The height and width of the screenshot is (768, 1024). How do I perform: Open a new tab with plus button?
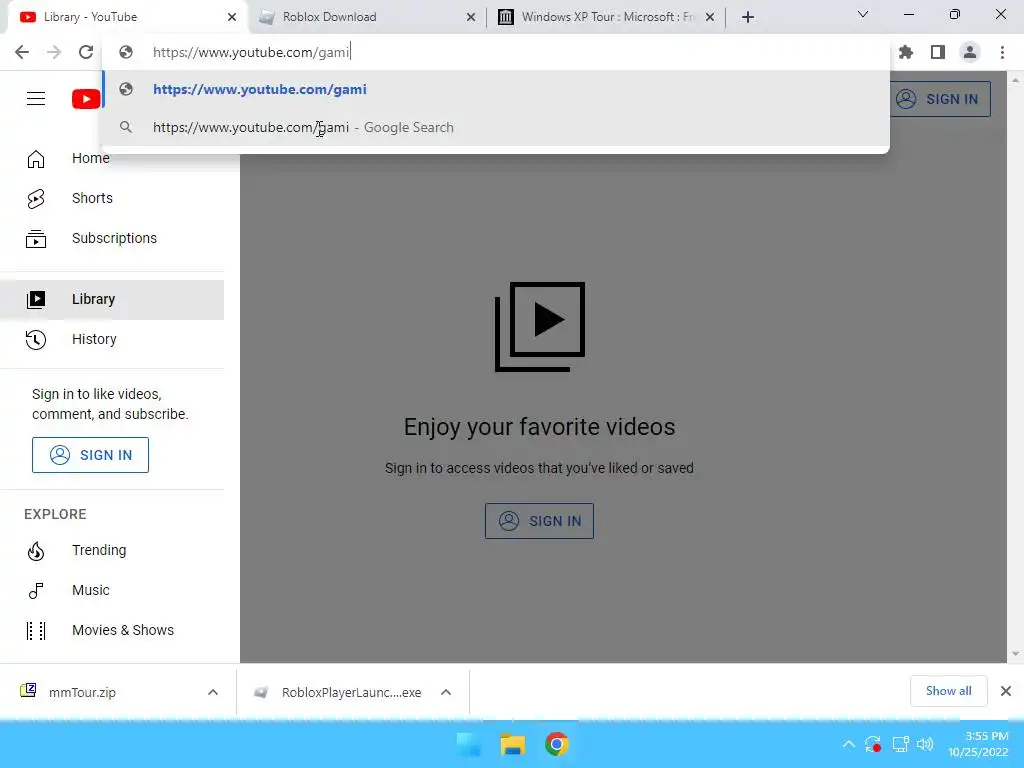(x=748, y=17)
